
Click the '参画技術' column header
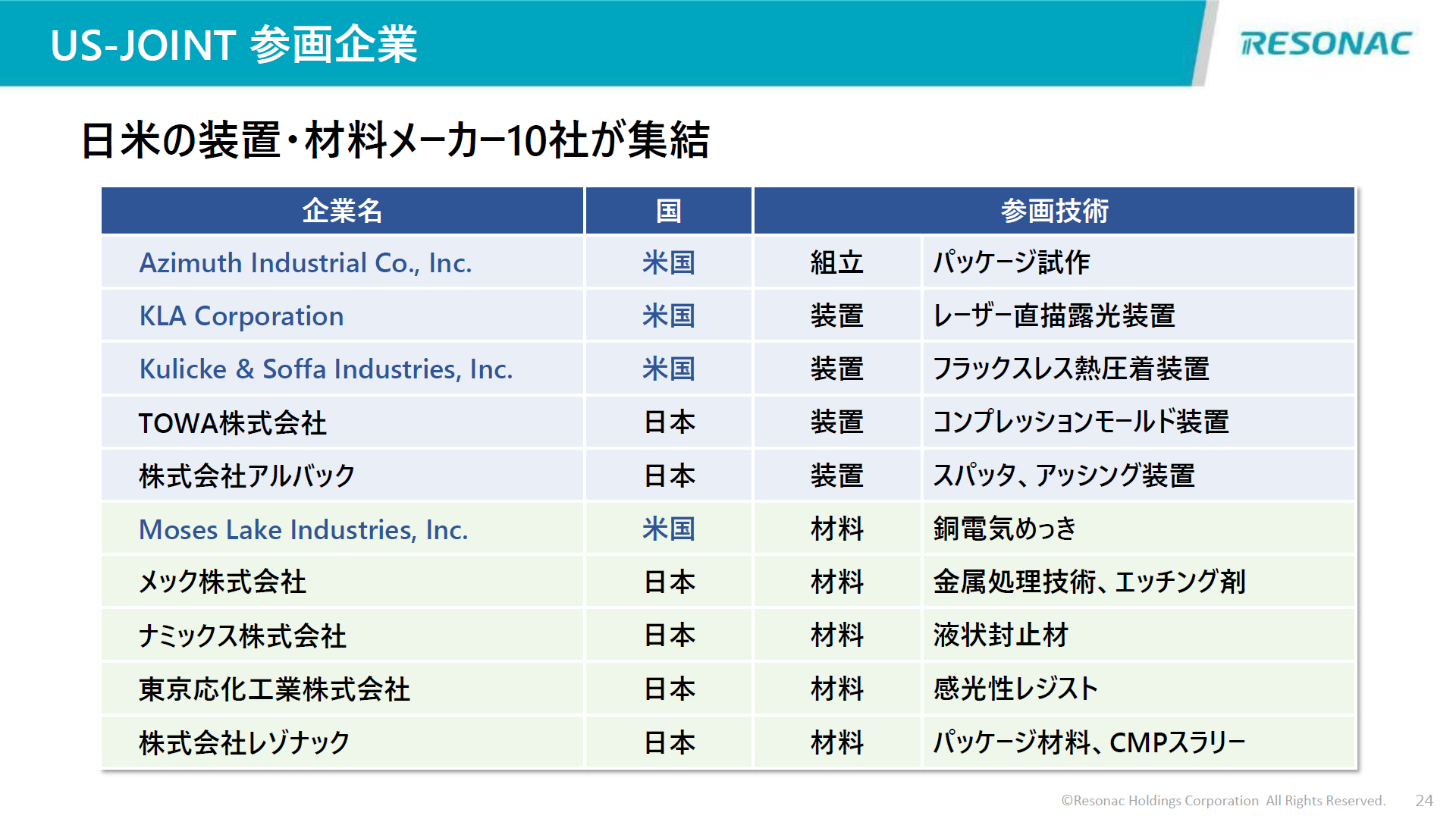click(x=1054, y=211)
